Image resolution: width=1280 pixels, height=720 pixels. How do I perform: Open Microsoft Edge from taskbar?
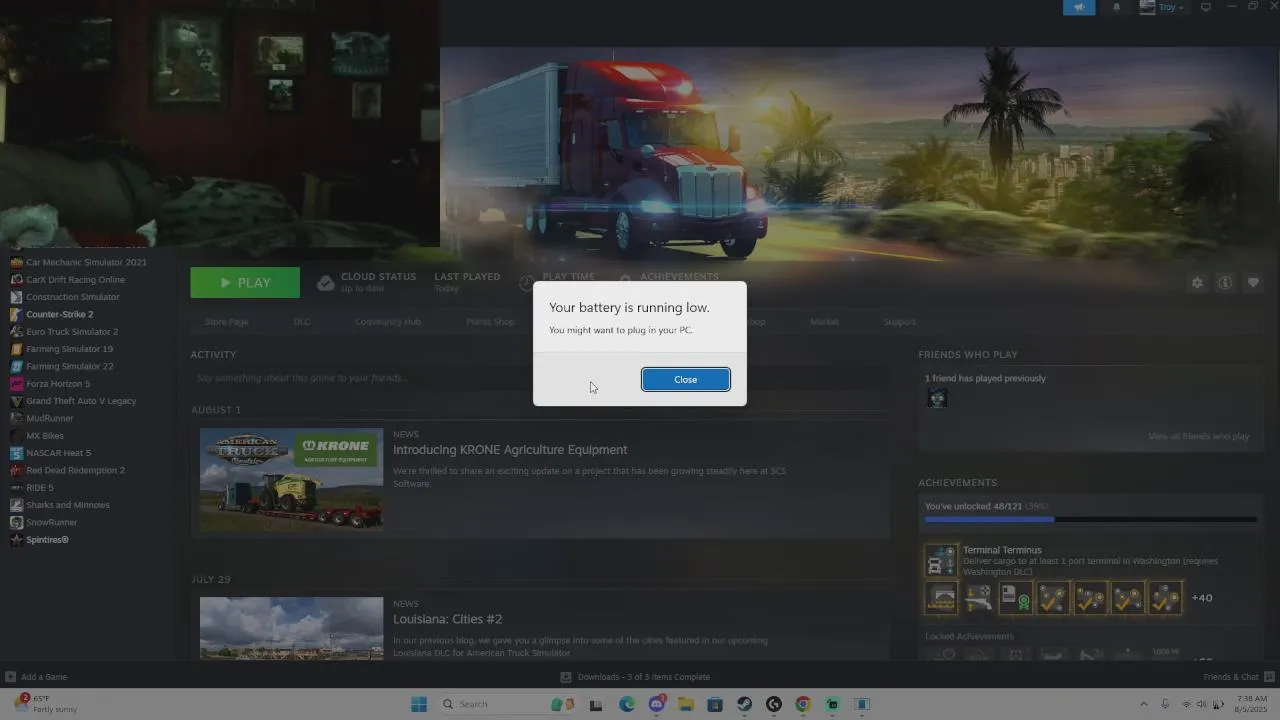627,704
